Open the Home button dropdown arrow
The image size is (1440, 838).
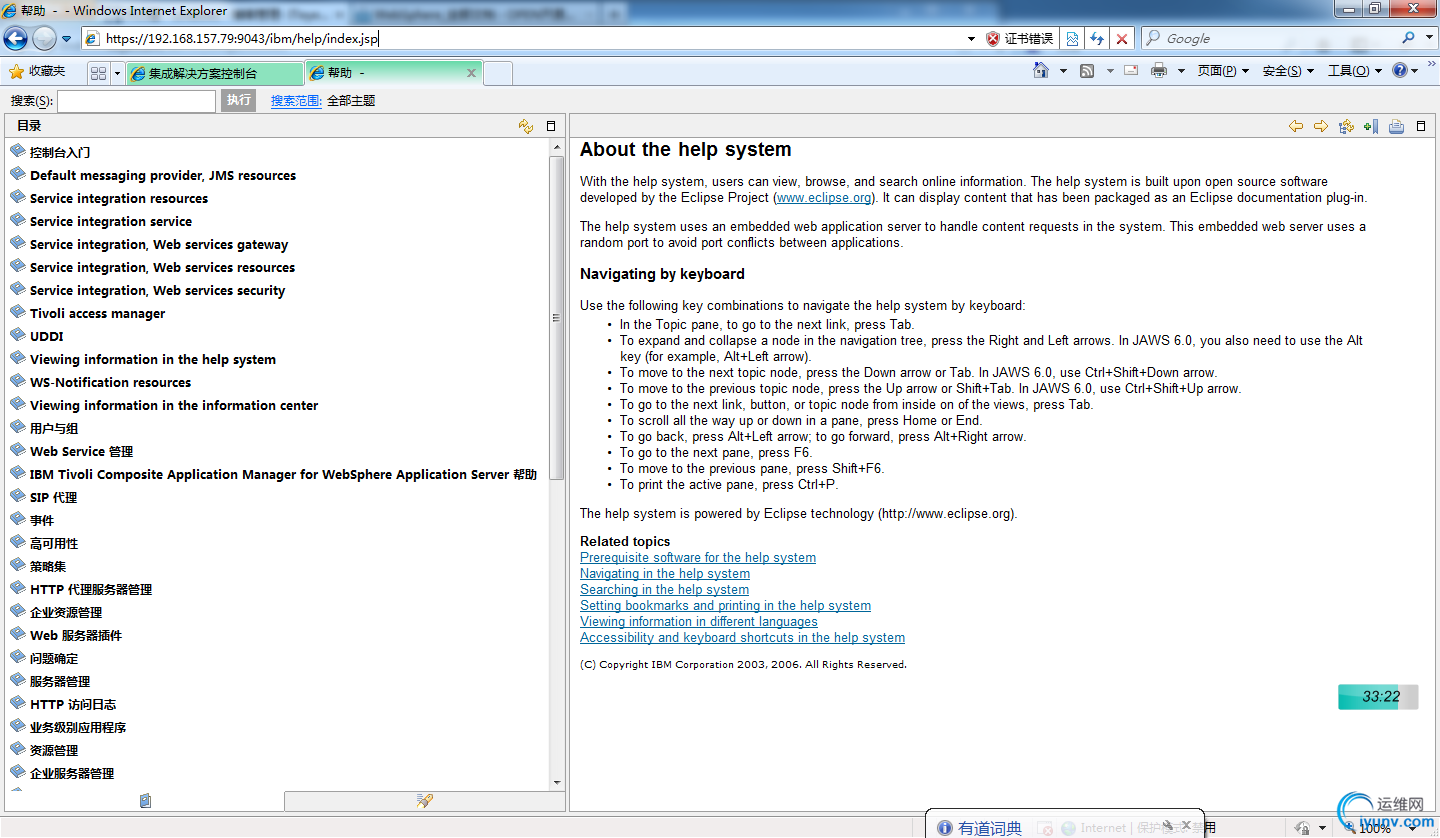[1063, 71]
